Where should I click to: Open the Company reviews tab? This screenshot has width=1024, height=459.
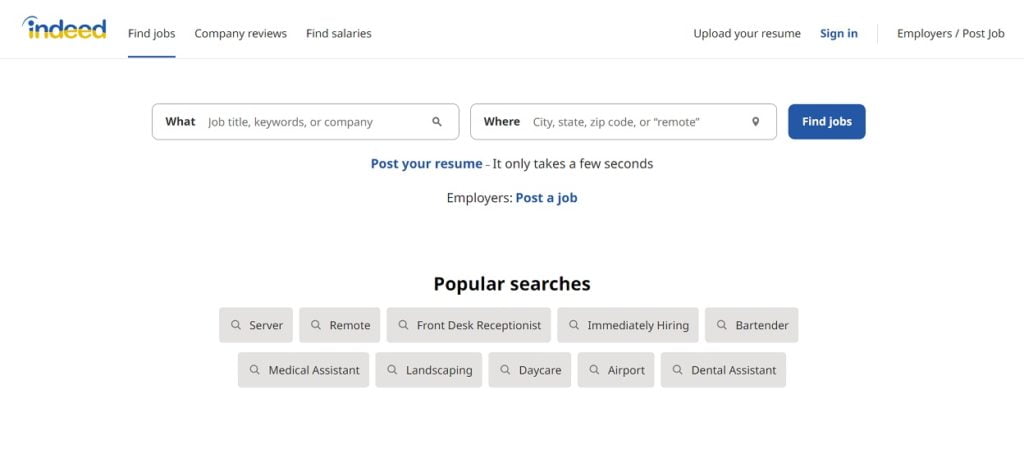(x=240, y=33)
